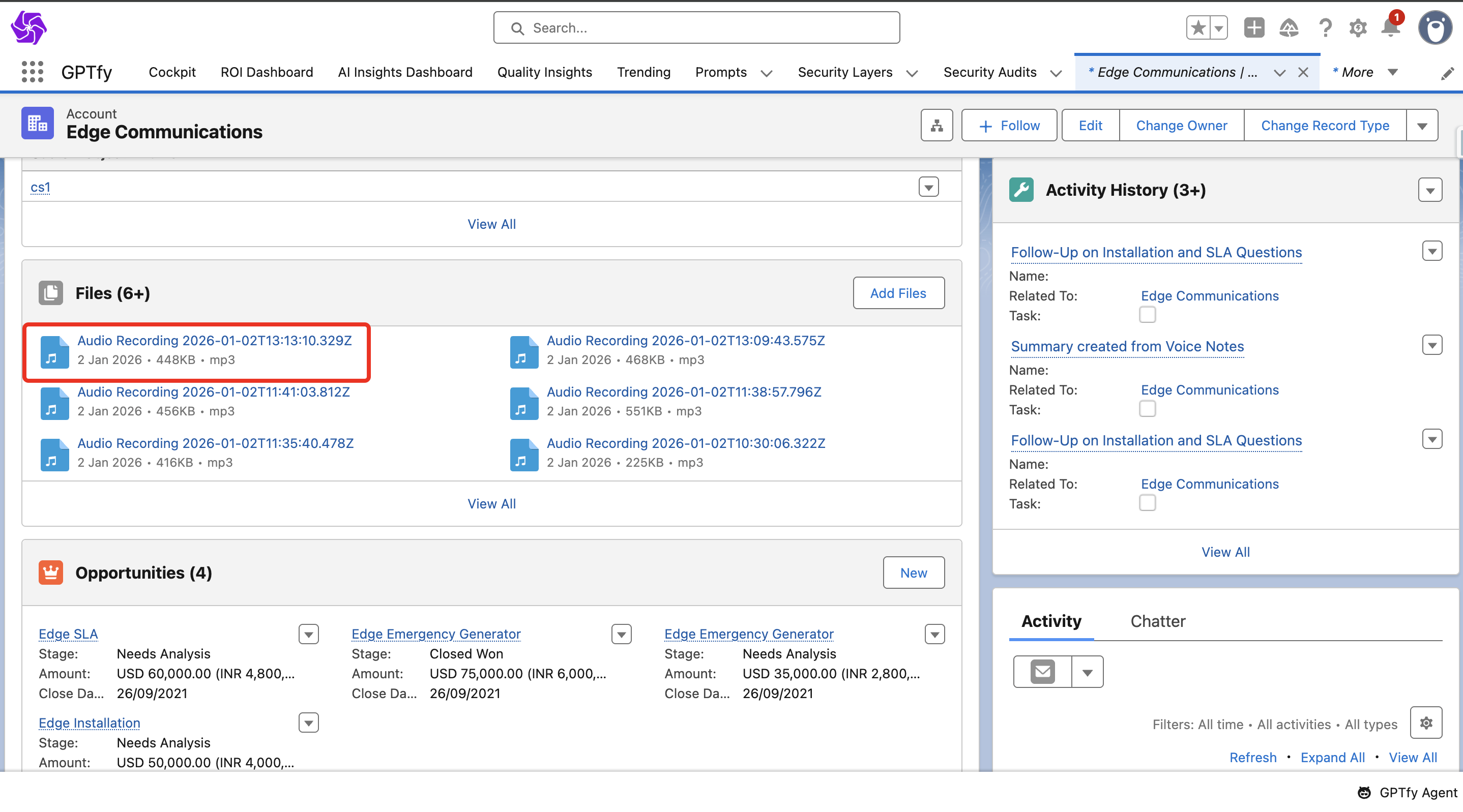1463x812 pixels.
Task: Open the Activity History panel dropdown arrow
Action: click(1429, 190)
